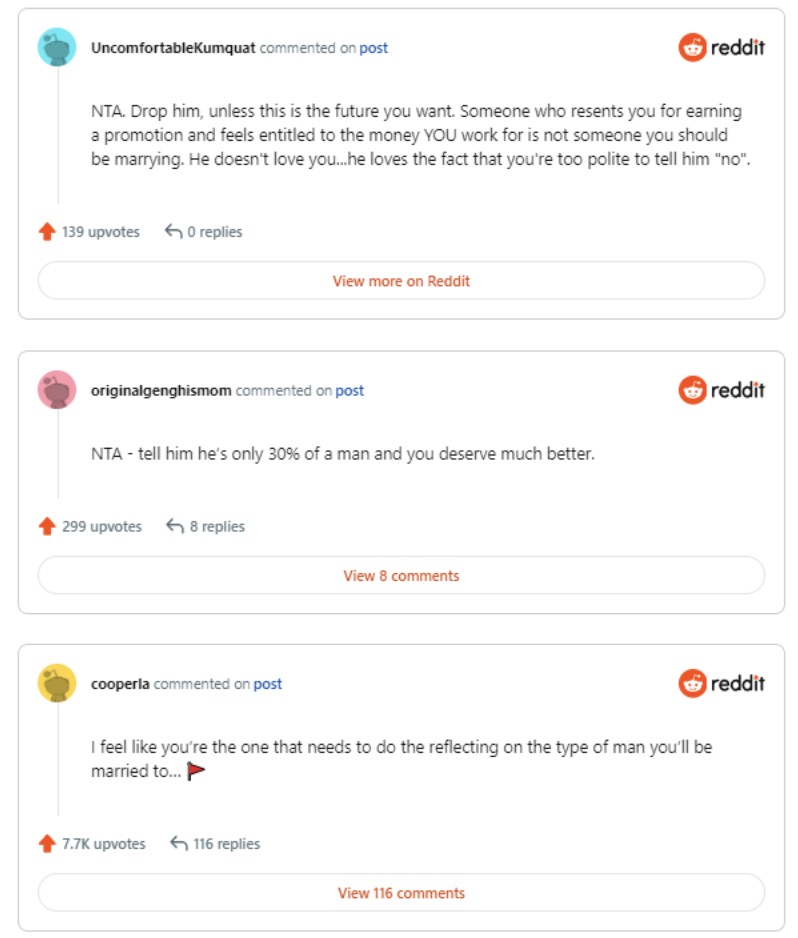The width and height of the screenshot is (798, 938).
Task: Click cooperla's yellow avatar icon
Action: click(57, 684)
